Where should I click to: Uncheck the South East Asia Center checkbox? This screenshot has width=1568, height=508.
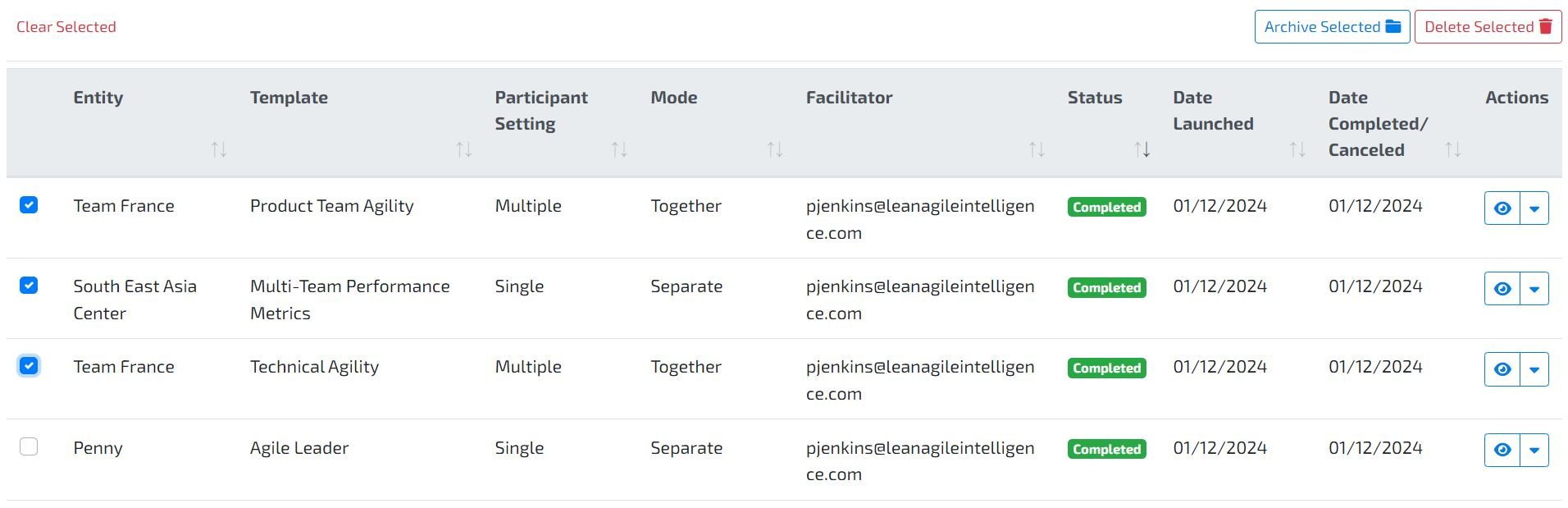tap(29, 285)
